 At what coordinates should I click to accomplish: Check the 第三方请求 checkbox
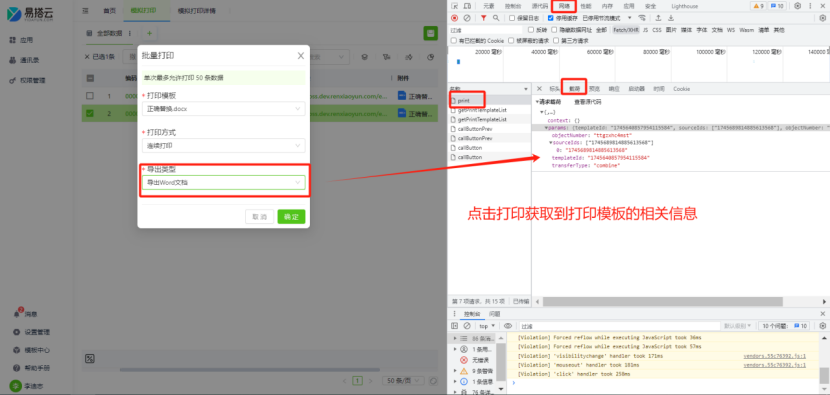(556, 40)
